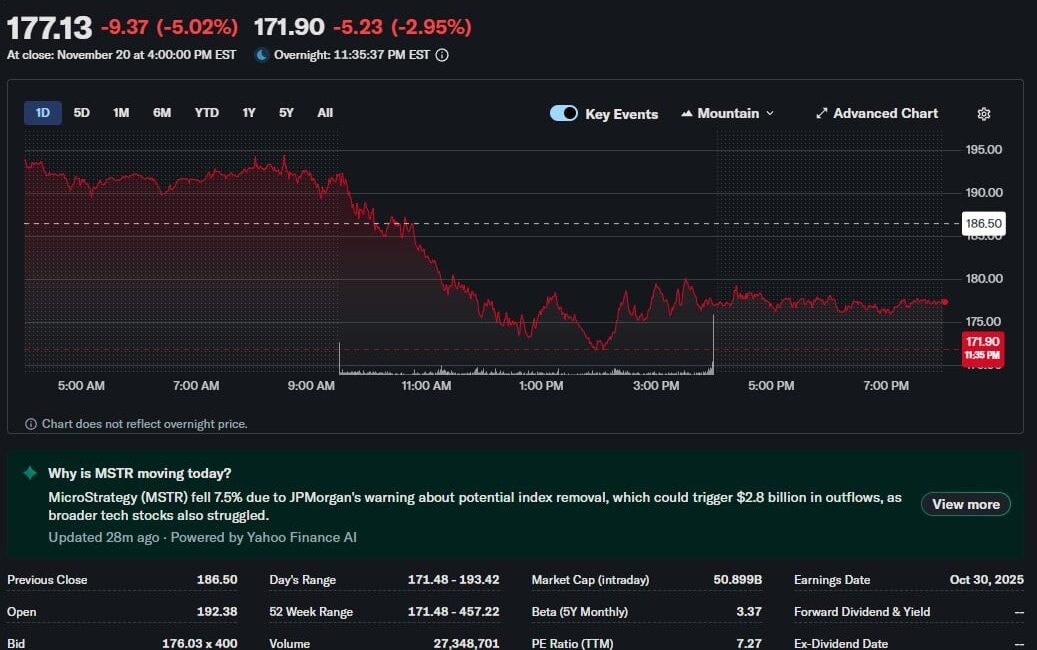Screen dimensions: 1037x650
Task: Click the info icon beside chart disclaimer
Action: pos(31,424)
